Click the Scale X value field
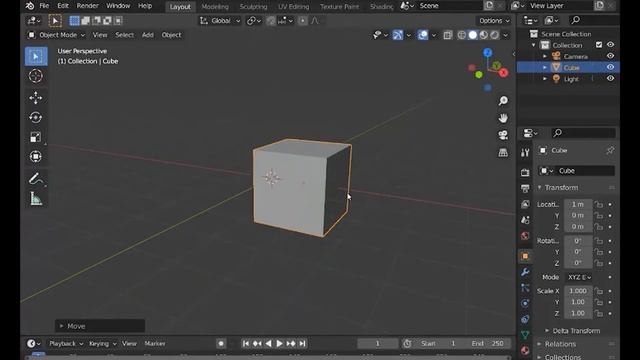This screenshot has height=360, width=640. coord(578,291)
